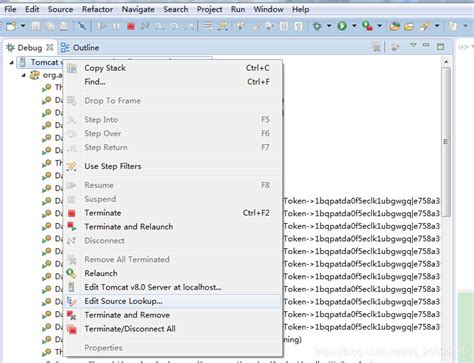Maximize the Debug view panel
The width and height of the screenshot is (474, 363).
[x=440, y=47]
